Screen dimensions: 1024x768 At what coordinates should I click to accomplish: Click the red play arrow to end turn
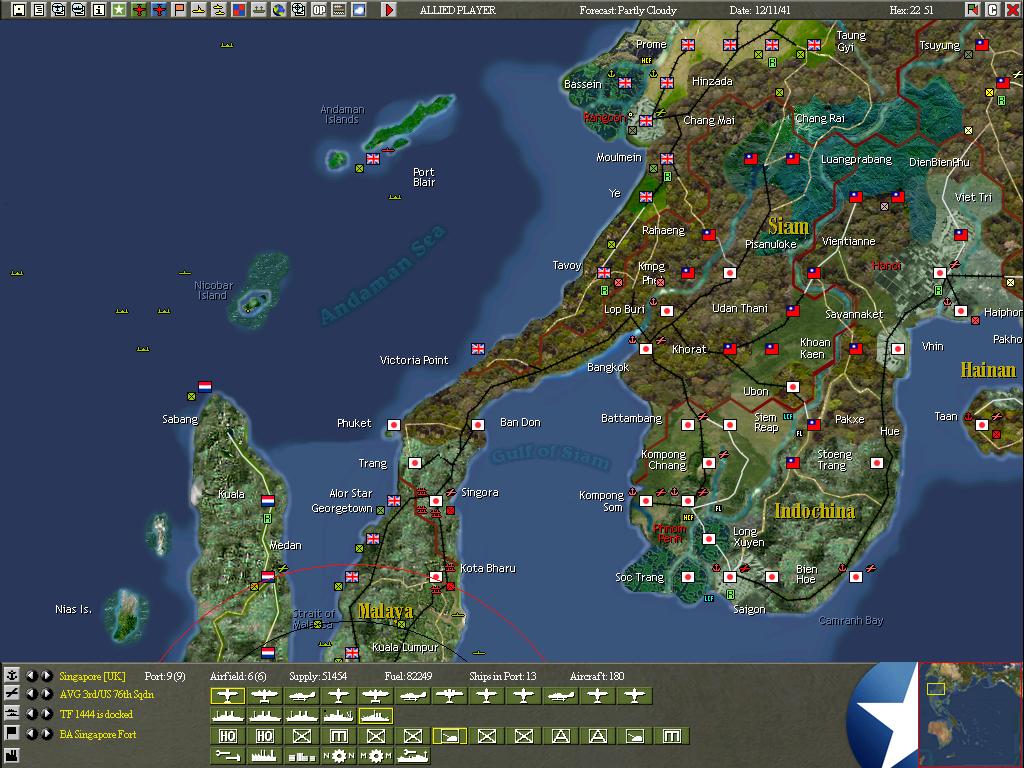click(389, 10)
